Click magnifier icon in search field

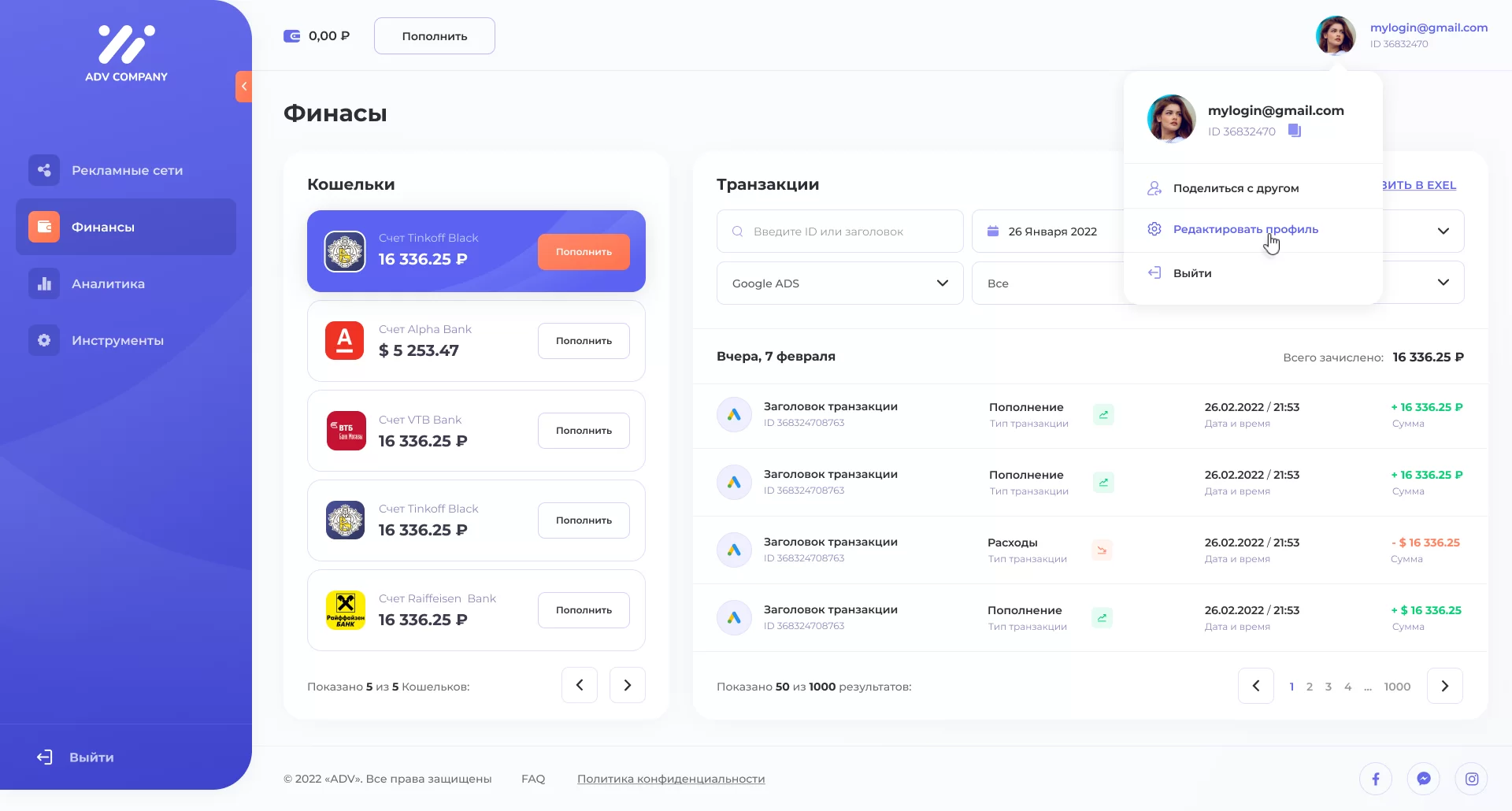(x=738, y=231)
